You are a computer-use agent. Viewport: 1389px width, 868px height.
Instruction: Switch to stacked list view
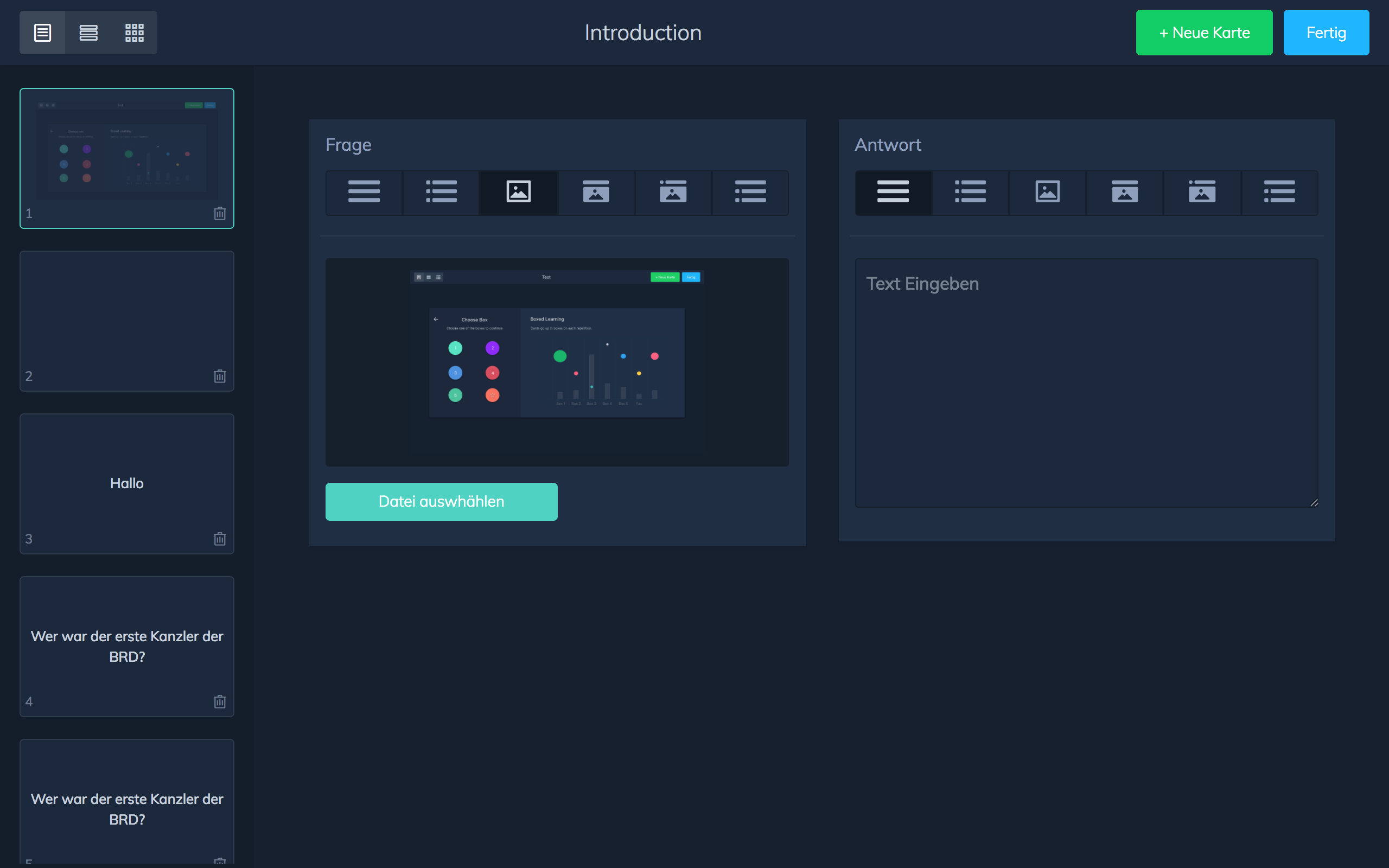click(x=88, y=33)
